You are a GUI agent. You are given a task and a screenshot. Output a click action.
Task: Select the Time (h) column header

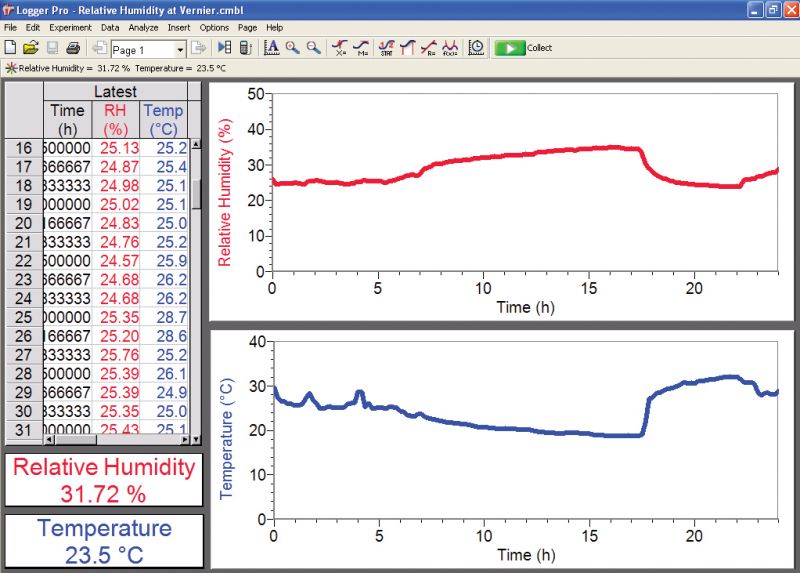click(x=67, y=119)
